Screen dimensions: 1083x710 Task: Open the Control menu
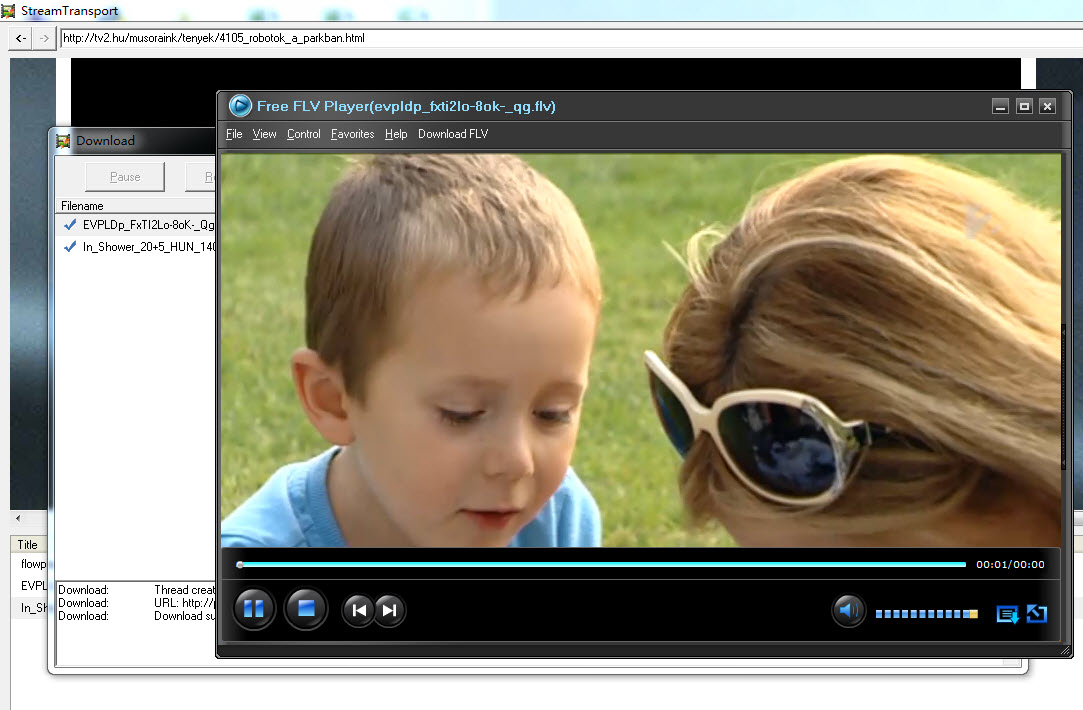(304, 134)
